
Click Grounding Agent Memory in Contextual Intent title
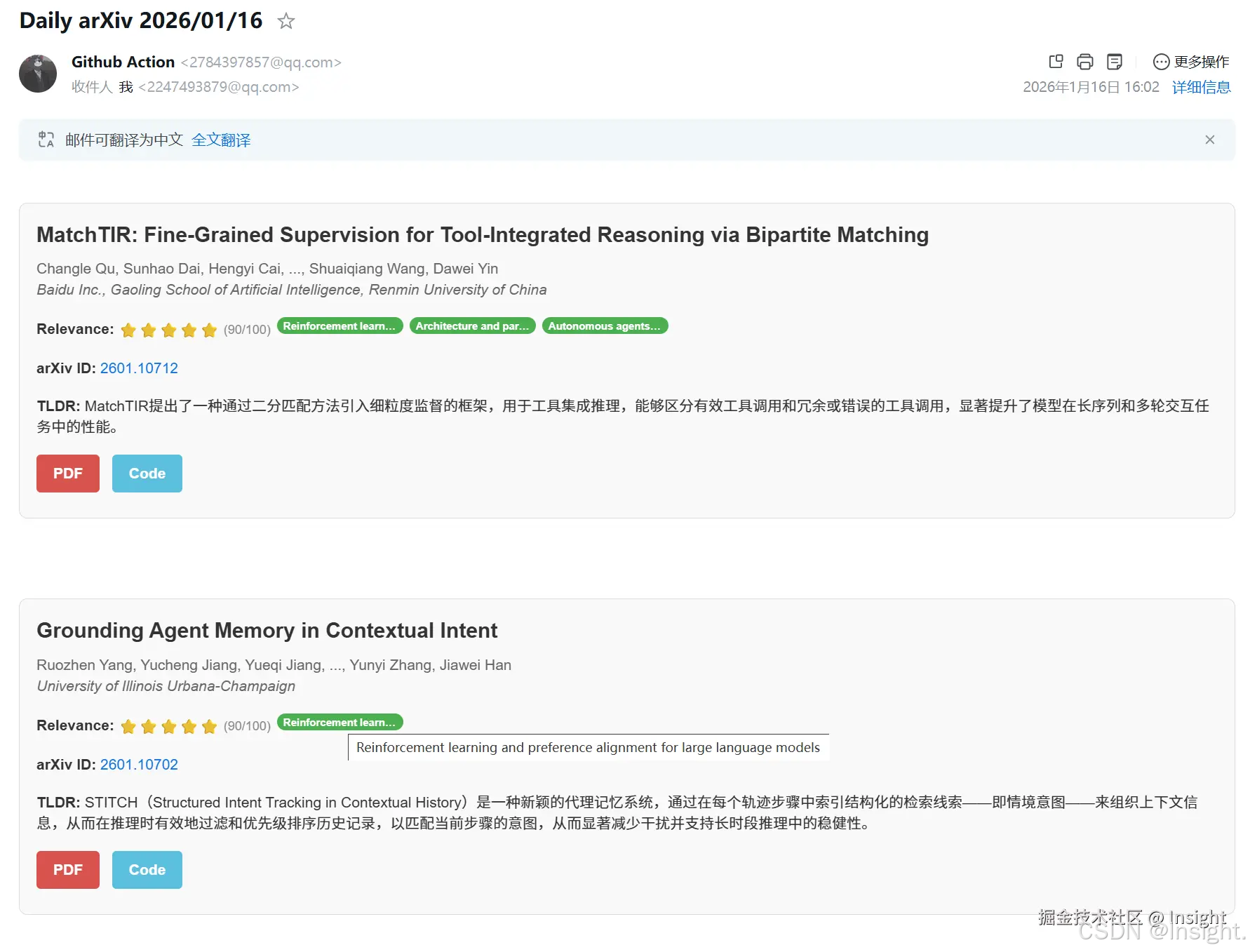(x=267, y=631)
